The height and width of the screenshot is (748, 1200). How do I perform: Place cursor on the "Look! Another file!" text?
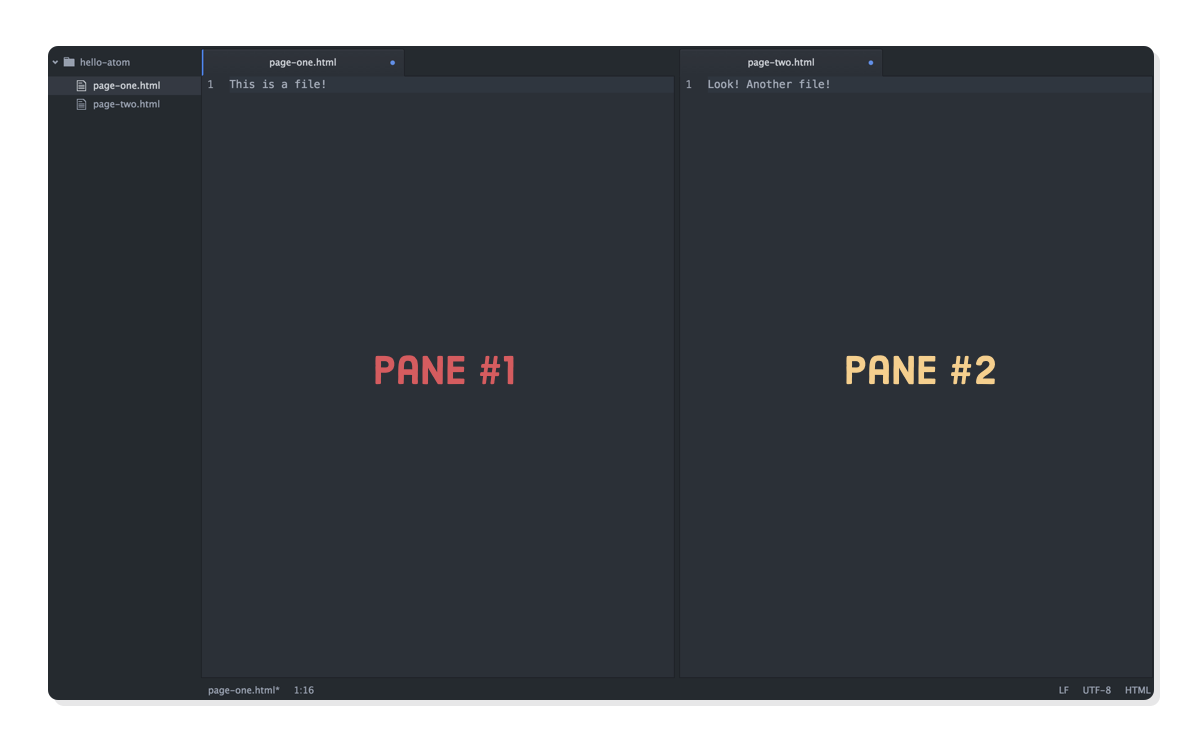click(767, 84)
